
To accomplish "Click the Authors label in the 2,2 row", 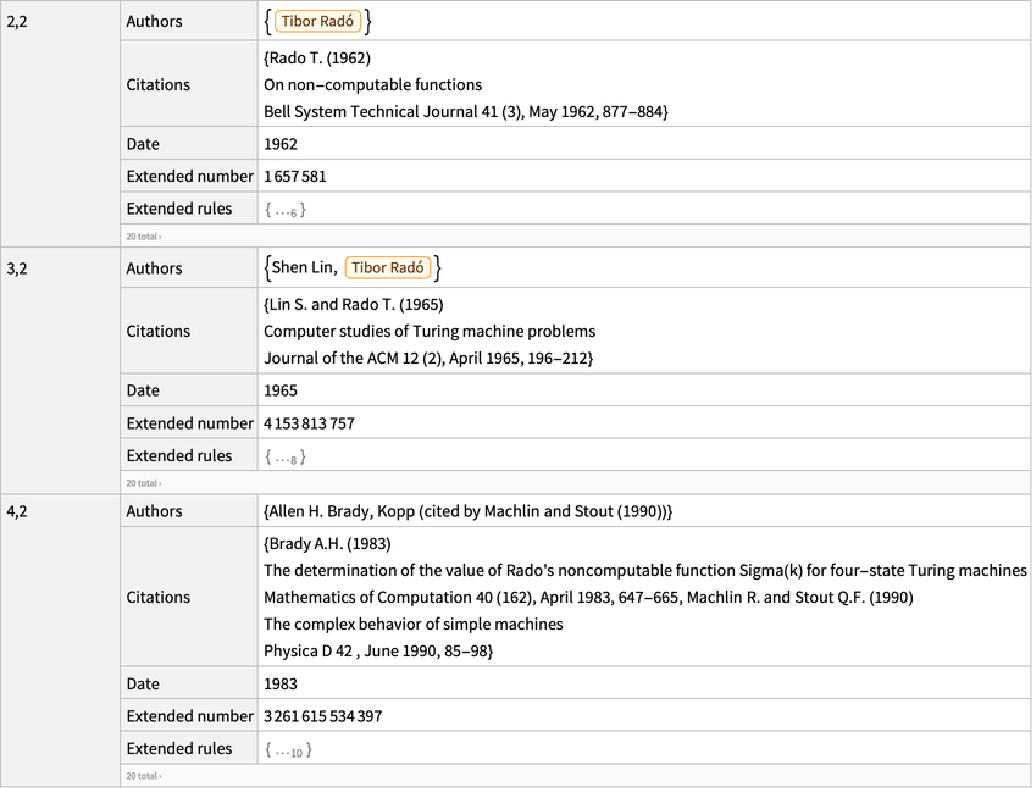I will (154, 21).
